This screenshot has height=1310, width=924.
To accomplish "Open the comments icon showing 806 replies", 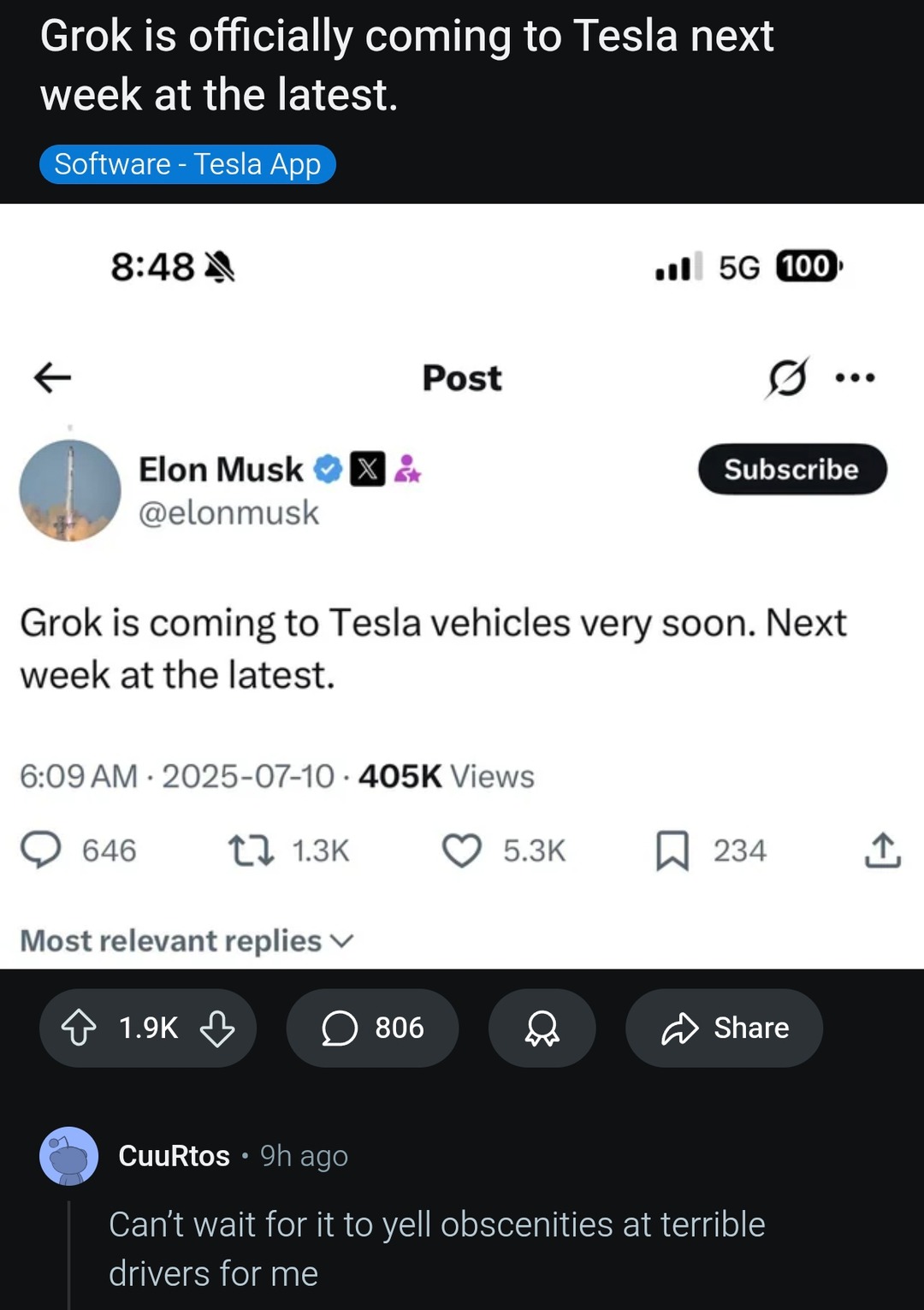I will click(x=372, y=1028).
